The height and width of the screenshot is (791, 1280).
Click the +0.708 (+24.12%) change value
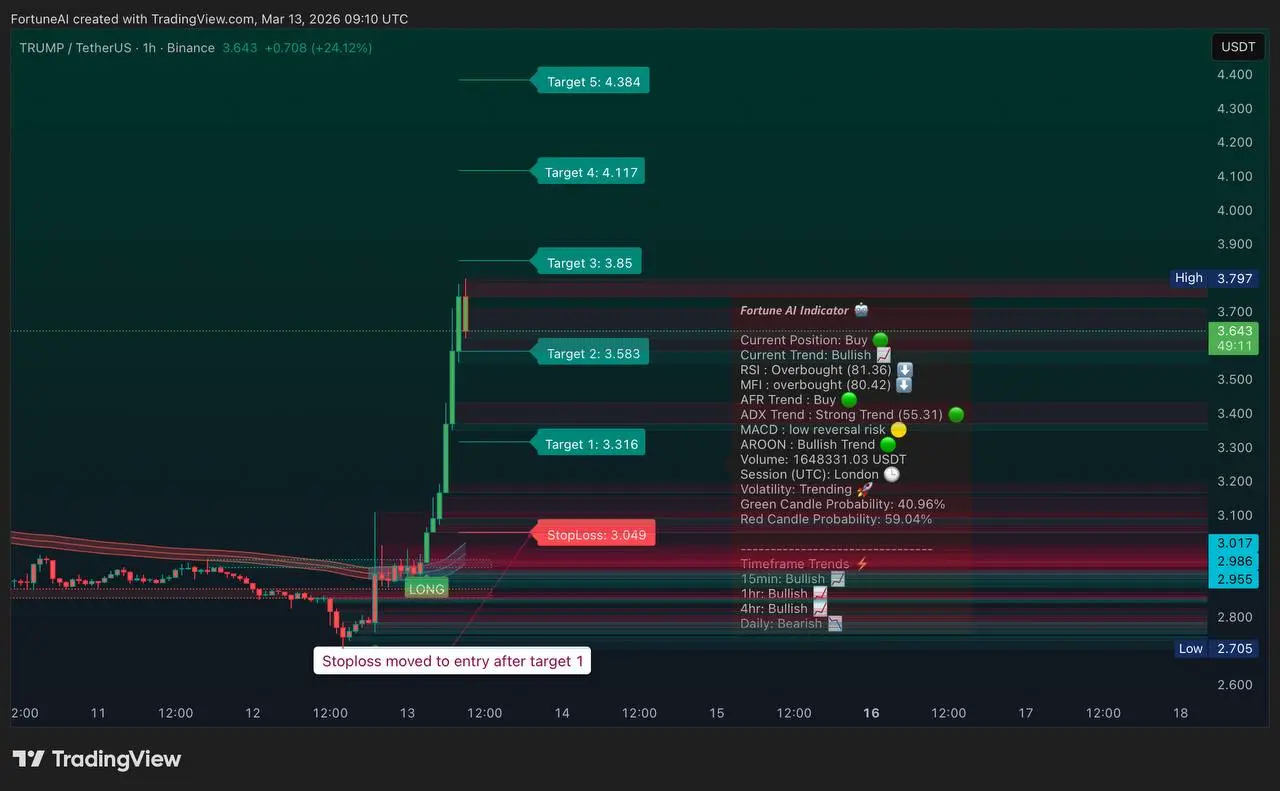pyautogui.click(x=318, y=48)
